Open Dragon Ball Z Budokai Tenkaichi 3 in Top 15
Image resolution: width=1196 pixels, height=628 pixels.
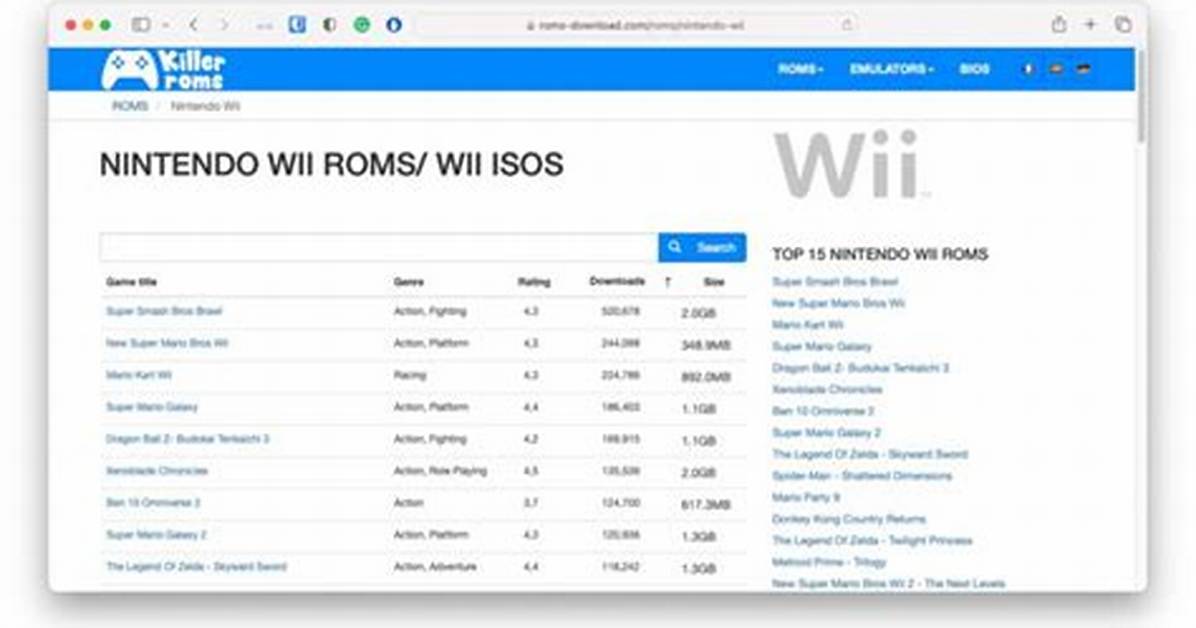tap(860, 368)
